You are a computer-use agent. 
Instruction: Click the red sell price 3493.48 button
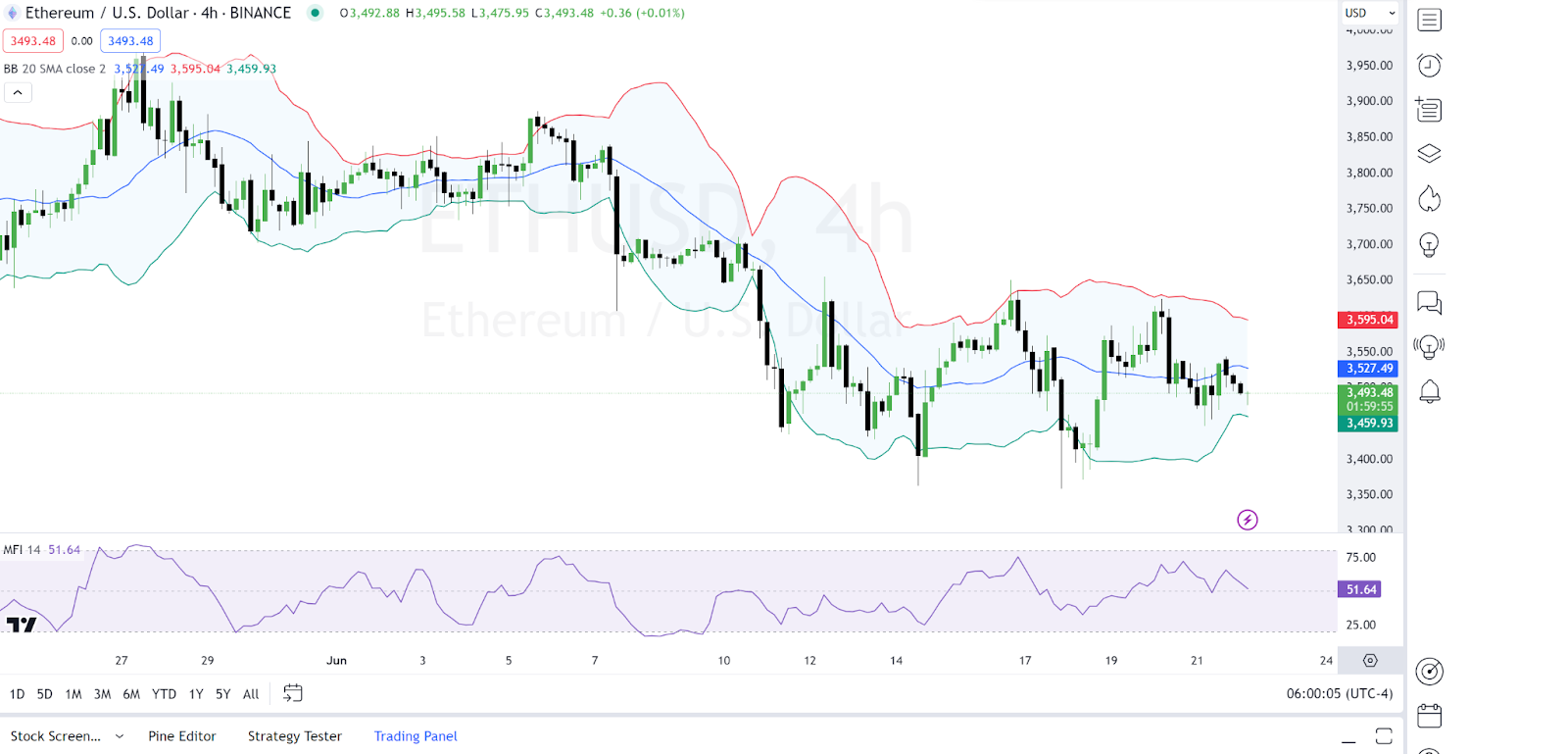(33, 41)
